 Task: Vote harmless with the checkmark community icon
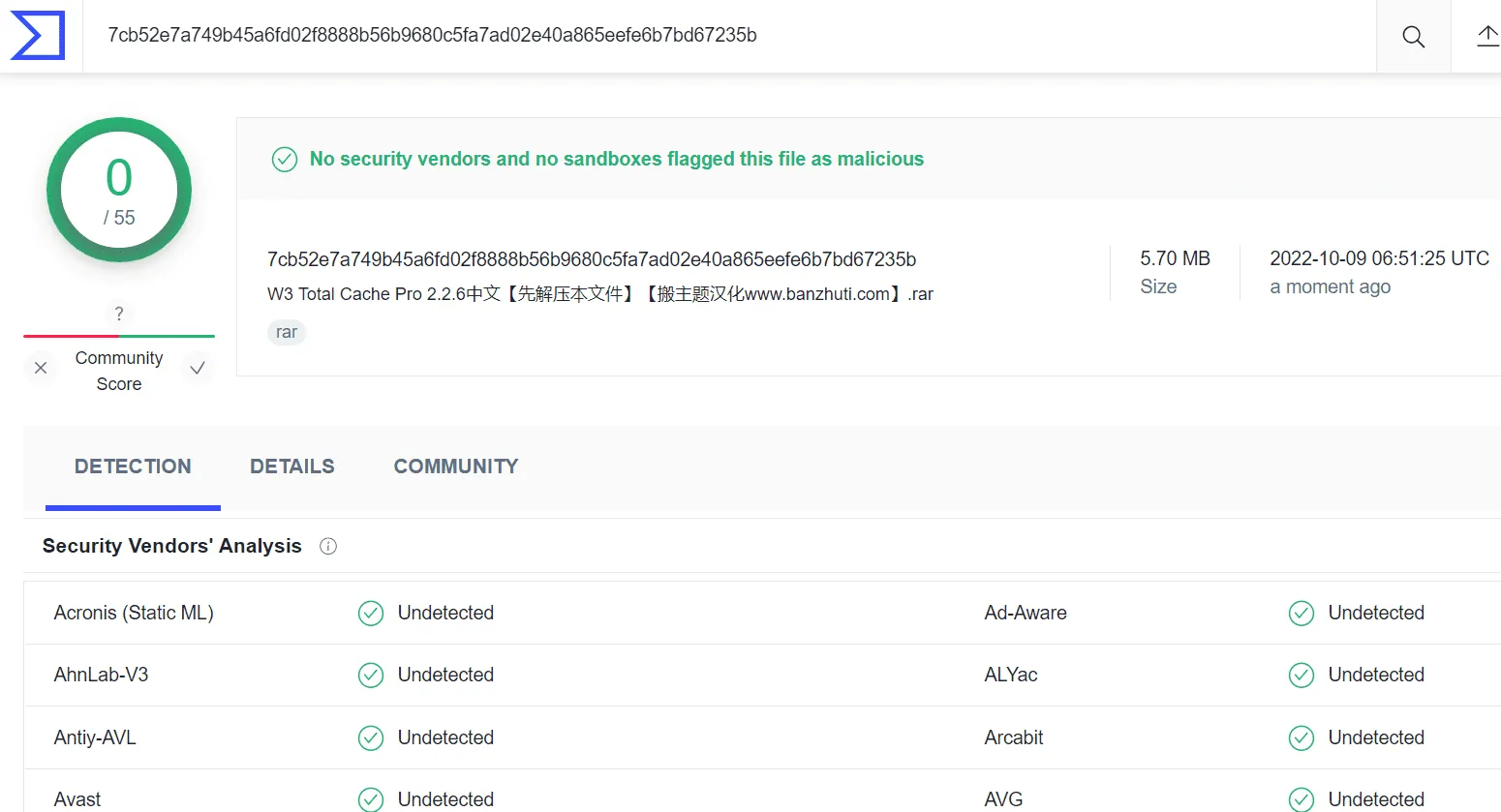click(x=198, y=368)
